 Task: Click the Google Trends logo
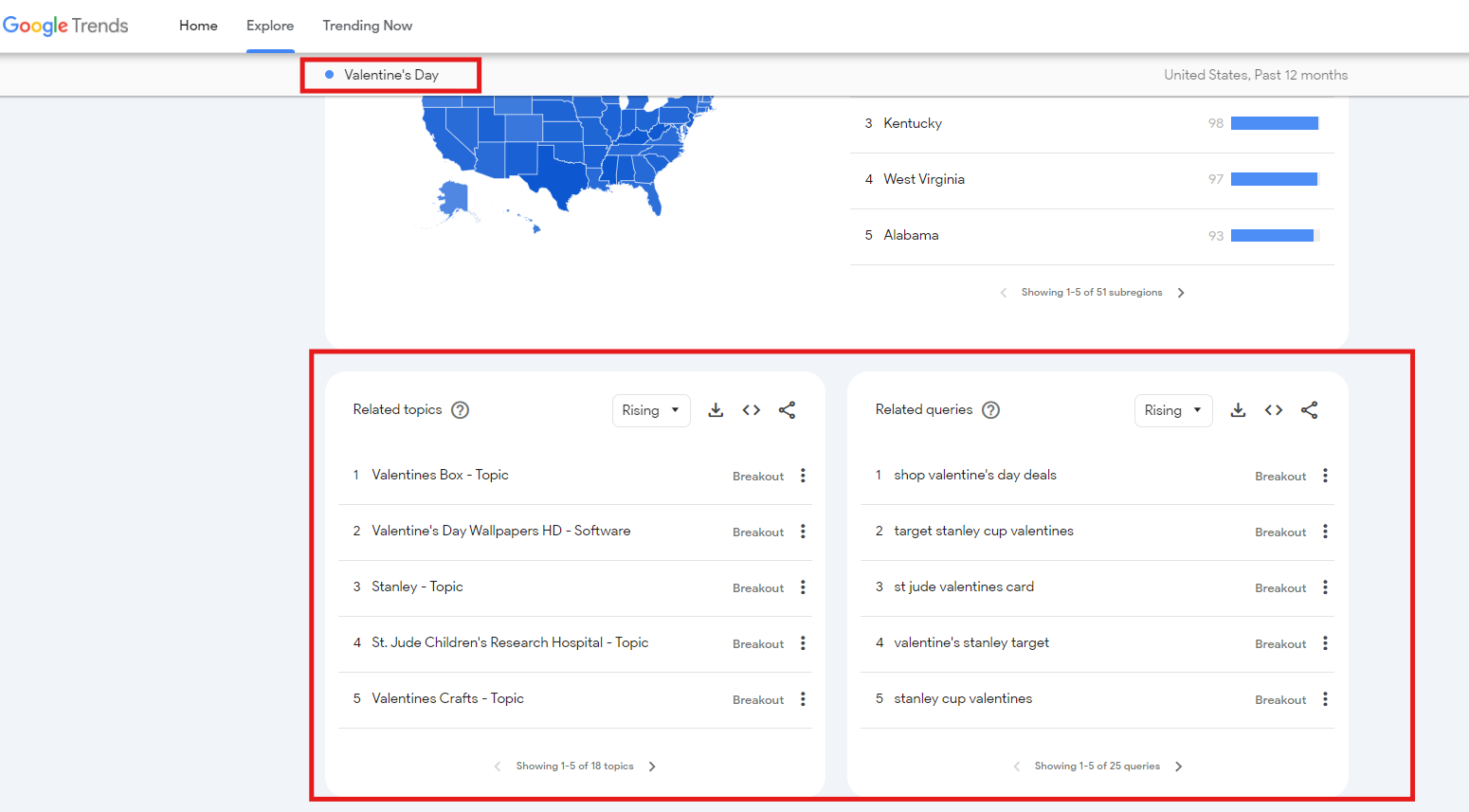pos(65,26)
